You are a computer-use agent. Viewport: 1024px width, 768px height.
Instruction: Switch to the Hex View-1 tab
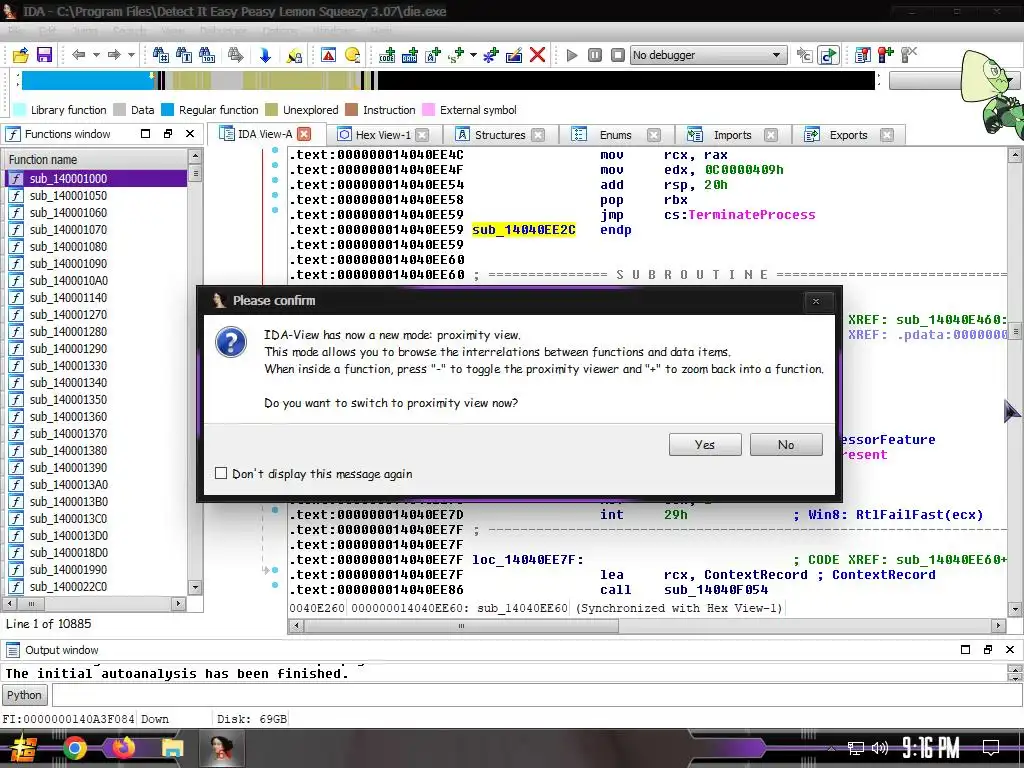click(x=383, y=135)
